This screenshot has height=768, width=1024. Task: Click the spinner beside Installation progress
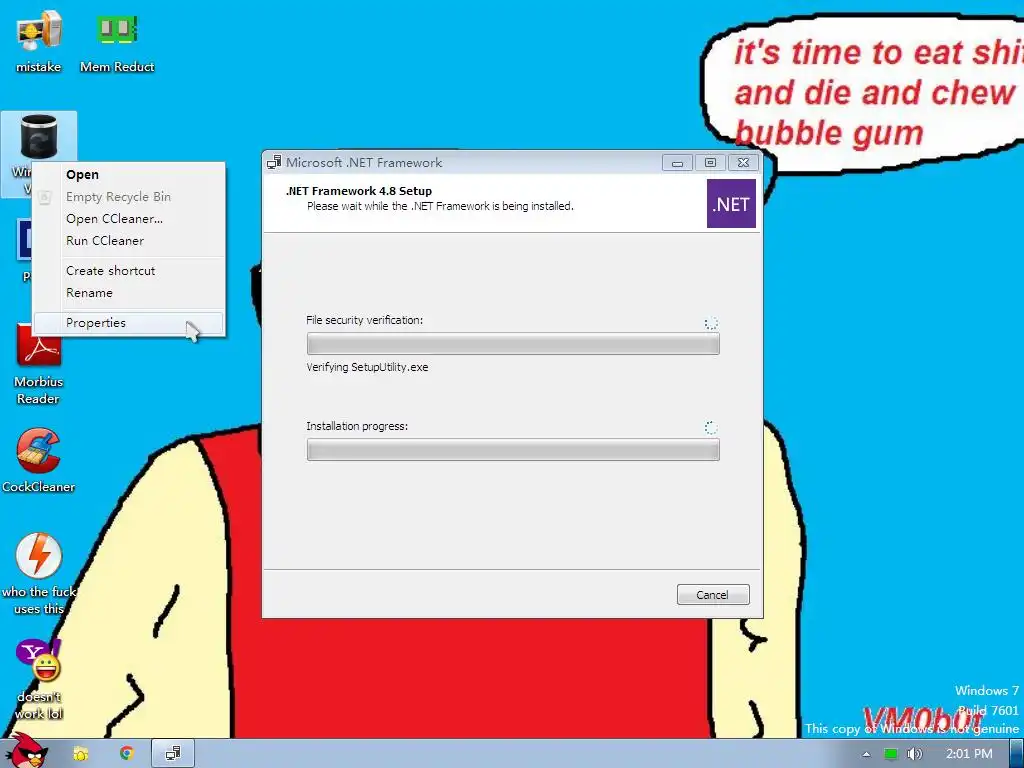pos(711,428)
